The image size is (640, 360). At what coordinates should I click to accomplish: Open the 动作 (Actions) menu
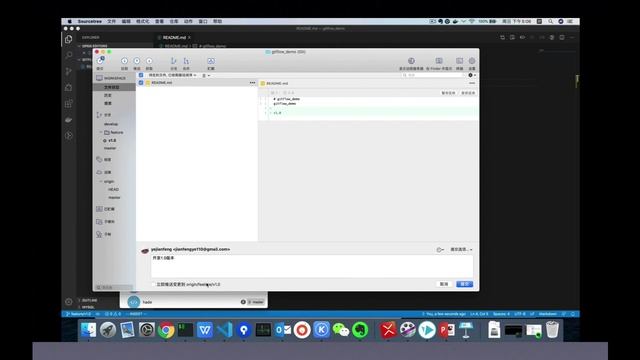coord(188,21)
